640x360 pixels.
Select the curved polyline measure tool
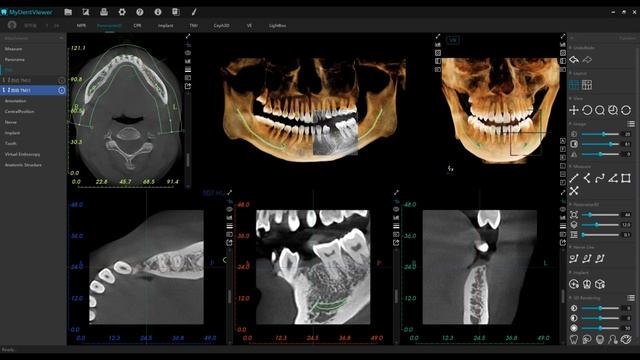click(600, 178)
